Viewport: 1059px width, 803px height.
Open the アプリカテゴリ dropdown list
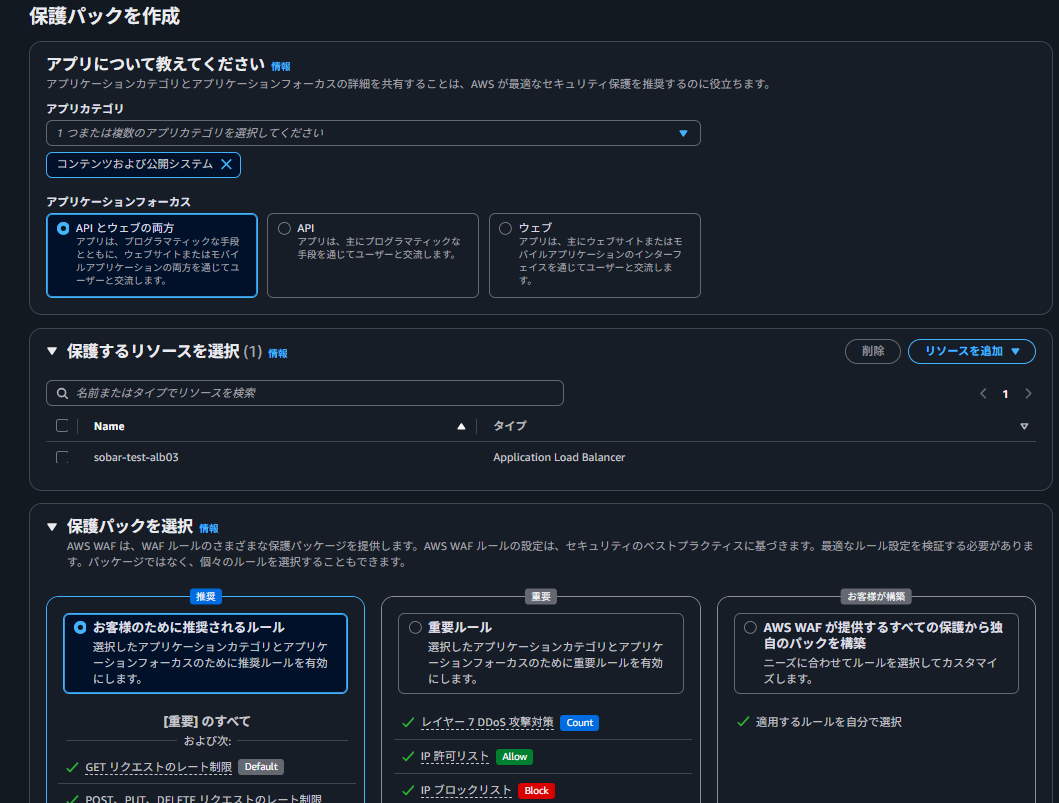coord(683,133)
